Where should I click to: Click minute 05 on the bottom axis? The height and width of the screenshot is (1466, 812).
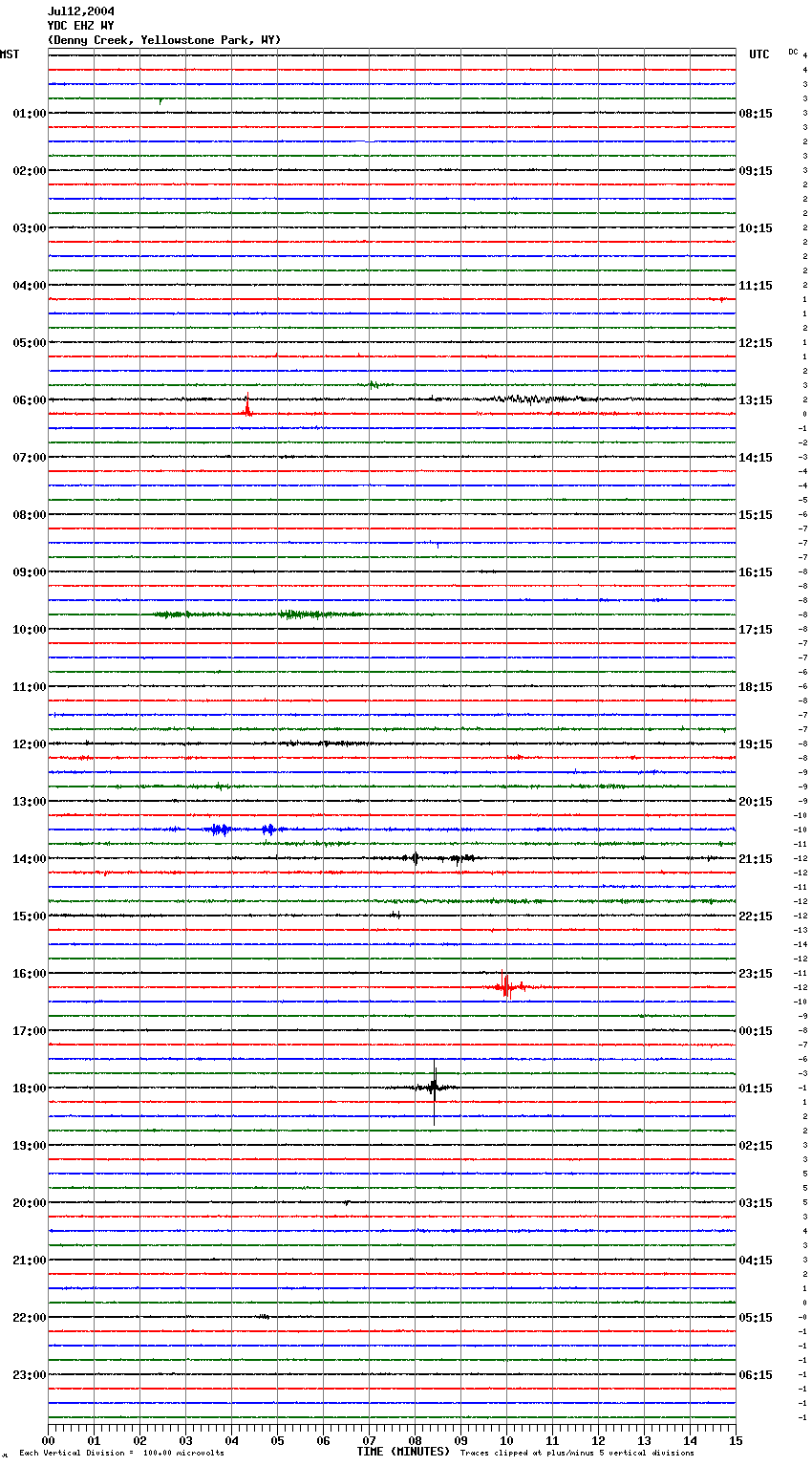point(277,1440)
